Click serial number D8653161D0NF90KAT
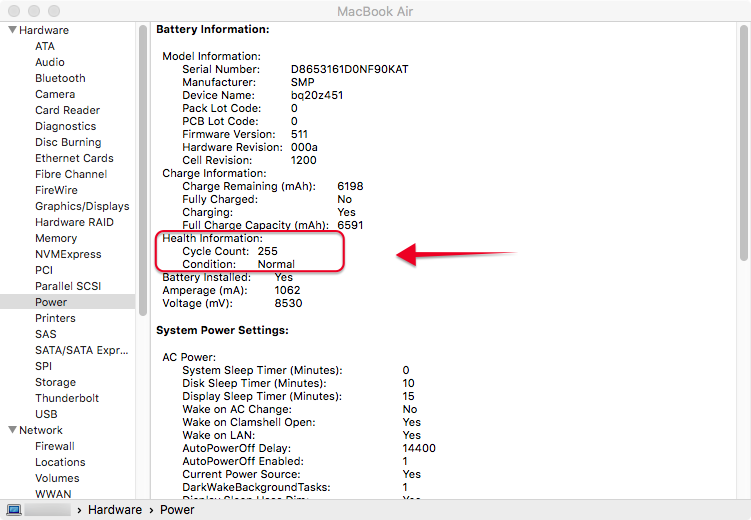This screenshot has height=520, width=751. (x=350, y=69)
